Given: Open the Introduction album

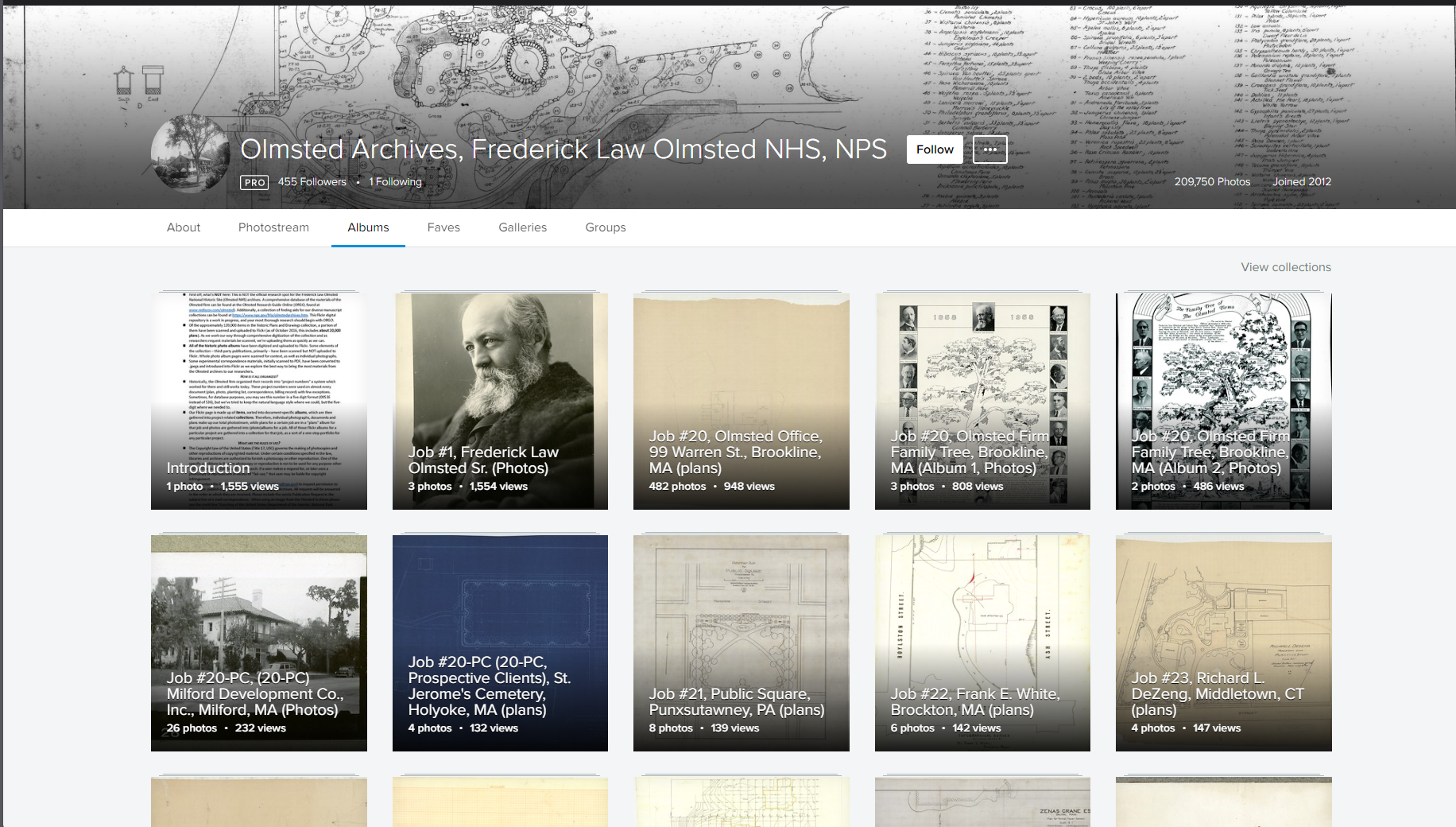Looking at the screenshot, I should click(x=259, y=402).
